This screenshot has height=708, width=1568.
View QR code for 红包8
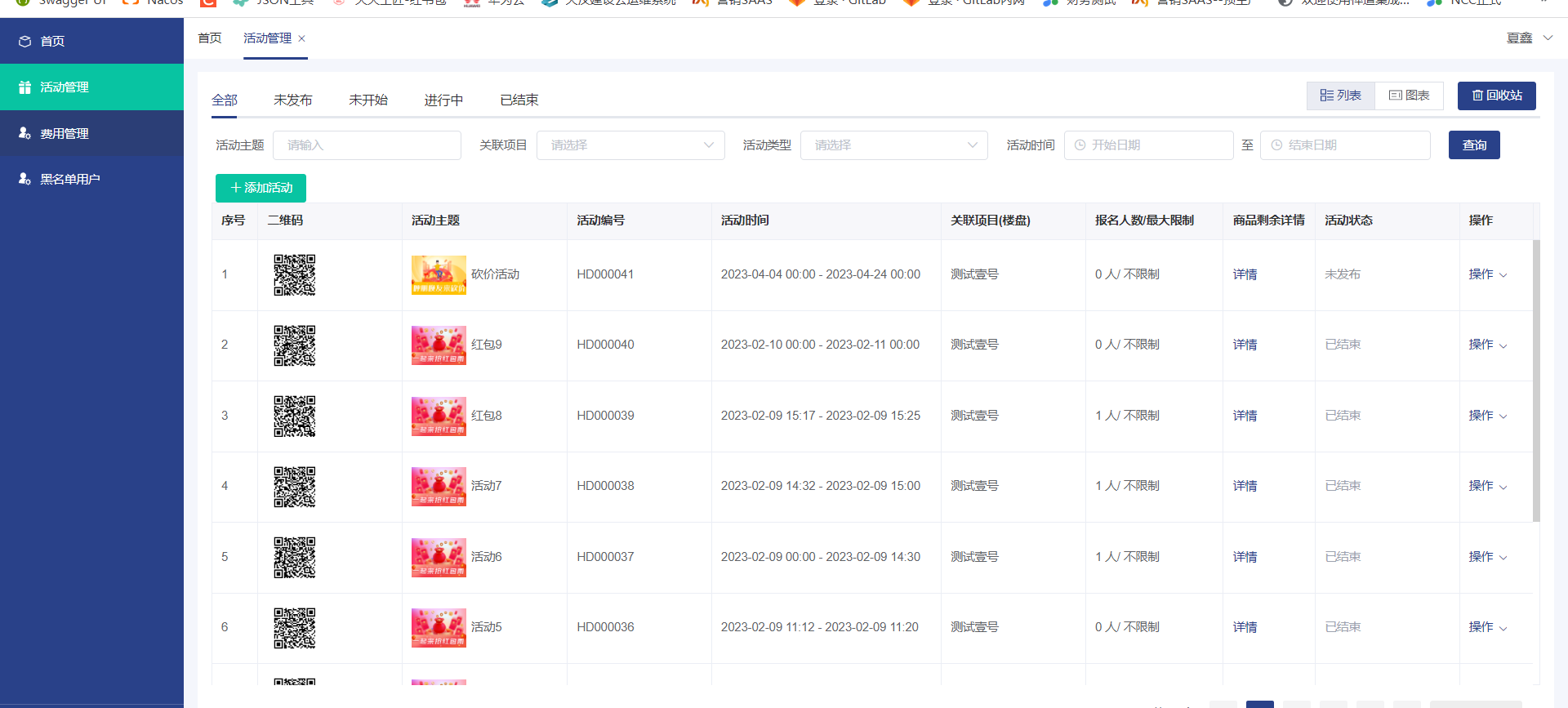(294, 416)
